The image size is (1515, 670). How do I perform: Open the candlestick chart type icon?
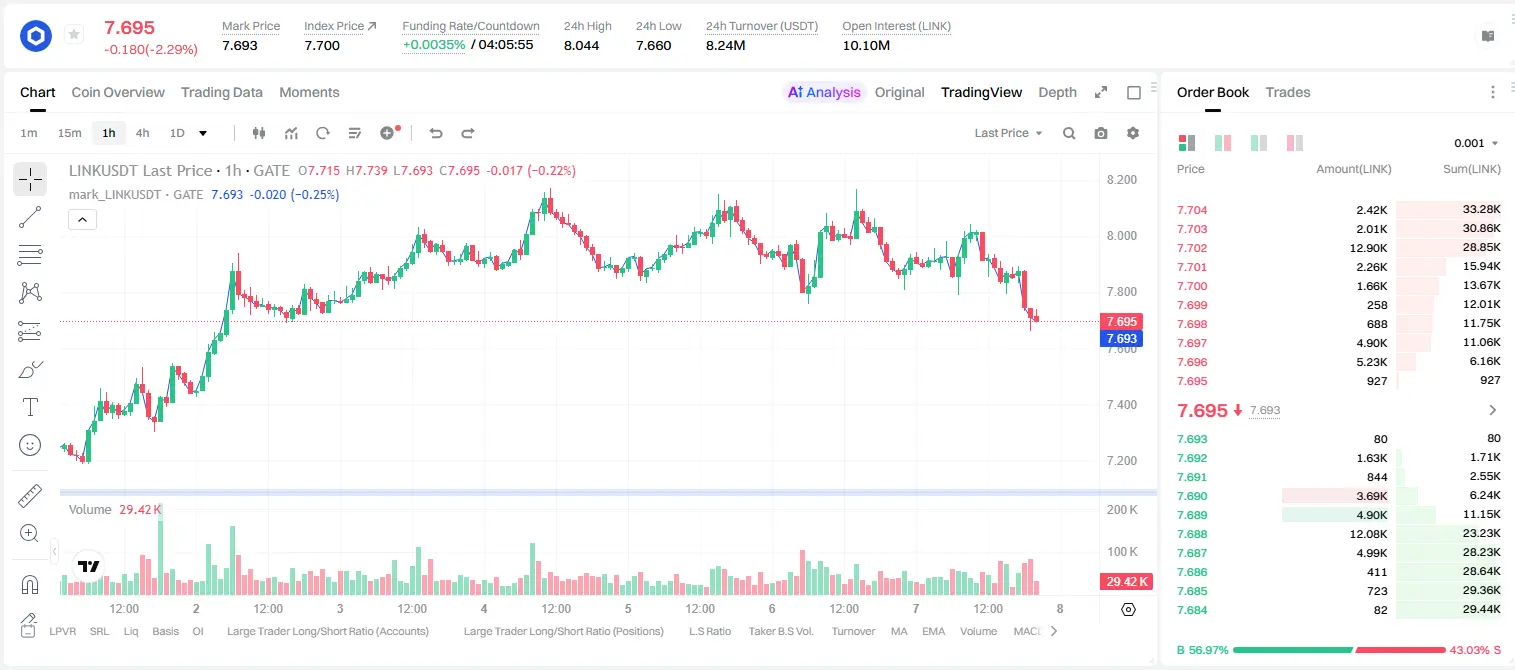[x=260, y=133]
